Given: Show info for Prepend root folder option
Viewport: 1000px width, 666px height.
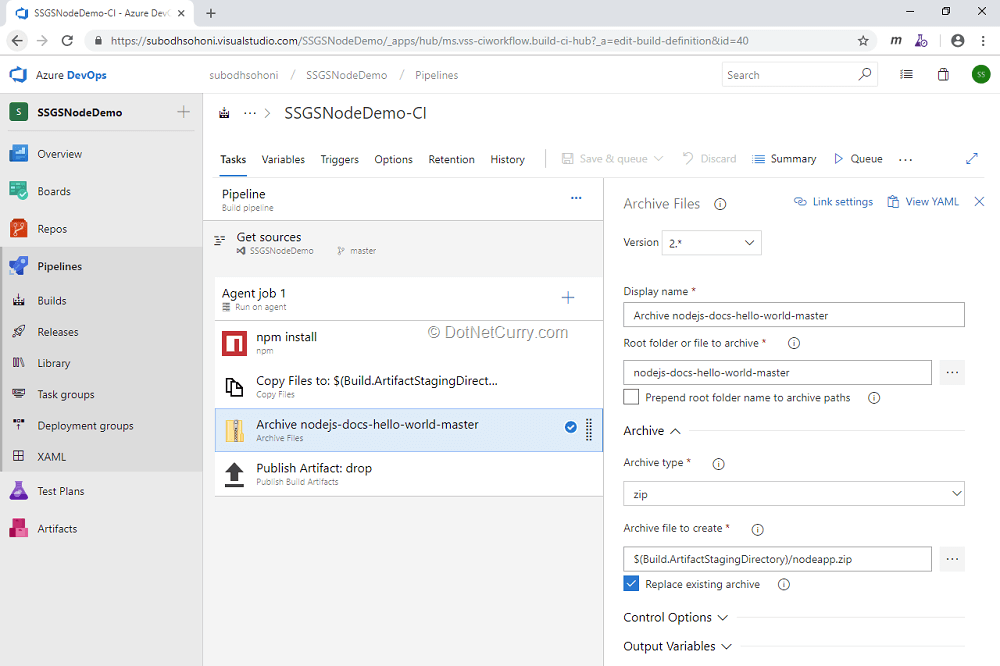Looking at the screenshot, I should tap(874, 398).
